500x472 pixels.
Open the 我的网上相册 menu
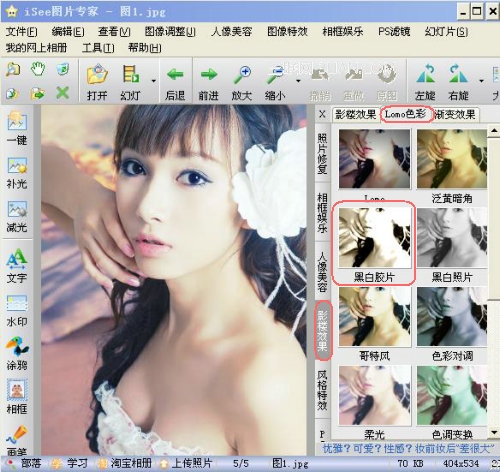(x=36, y=48)
